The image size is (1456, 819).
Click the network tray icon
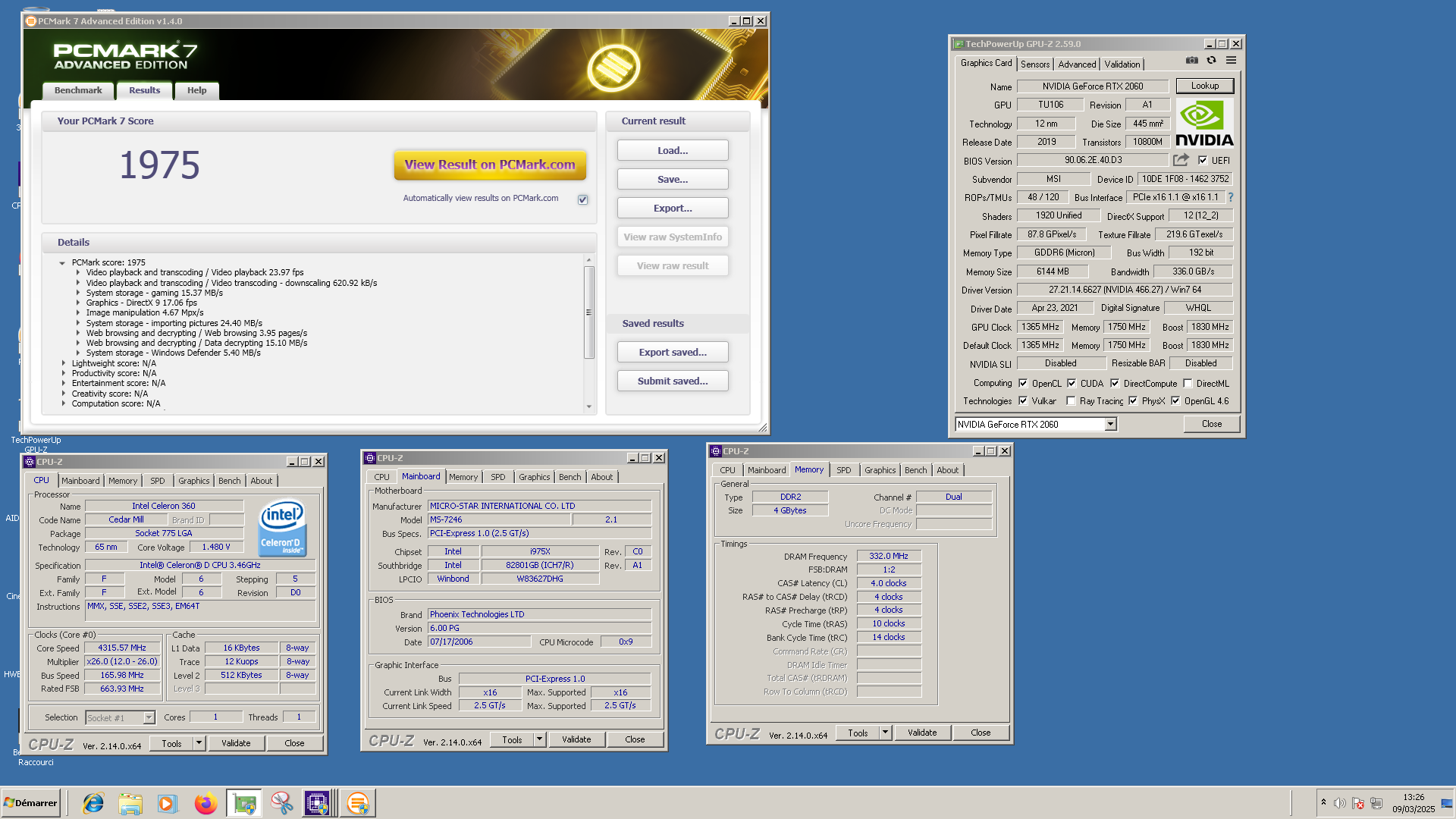(x=1376, y=803)
